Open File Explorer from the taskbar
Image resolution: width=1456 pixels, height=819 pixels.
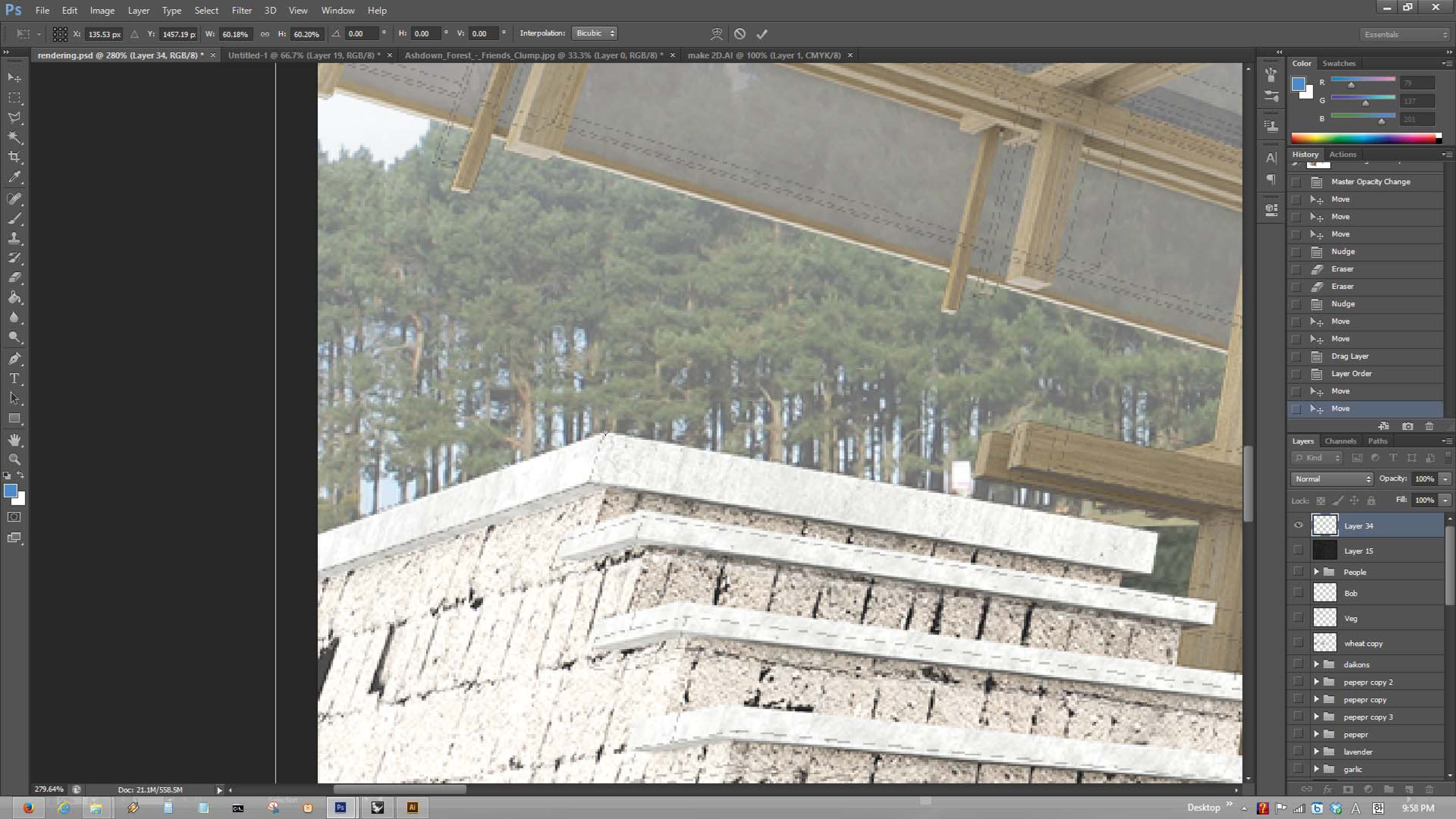pos(97,808)
